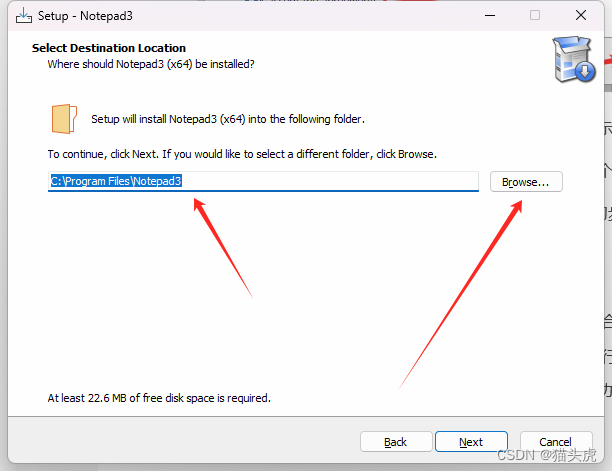Viewport: 612px width, 471px height.
Task: Click 'Setup will install Notepad3 (x64)' message
Action: (x=228, y=119)
